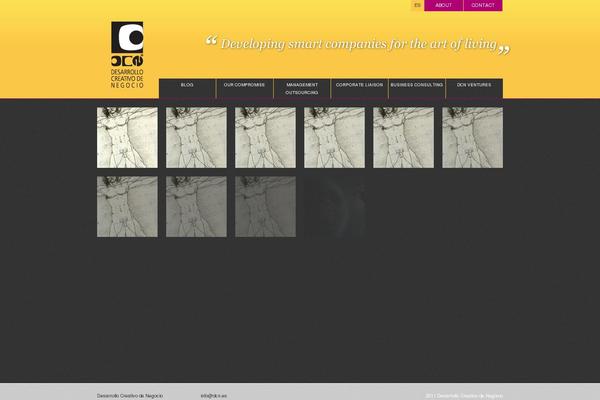The height and width of the screenshot is (400, 600).
Task: Click the info@dcn.es email link in footer
Action: coord(214,396)
